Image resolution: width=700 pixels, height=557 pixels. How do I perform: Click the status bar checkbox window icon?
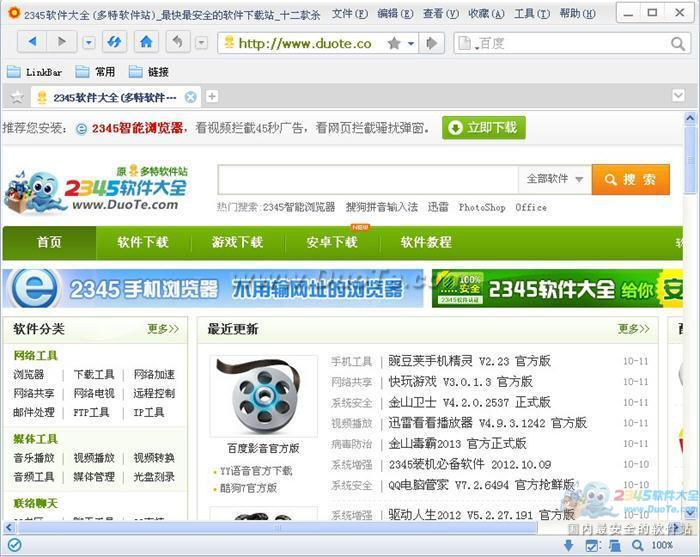[592, 545]
